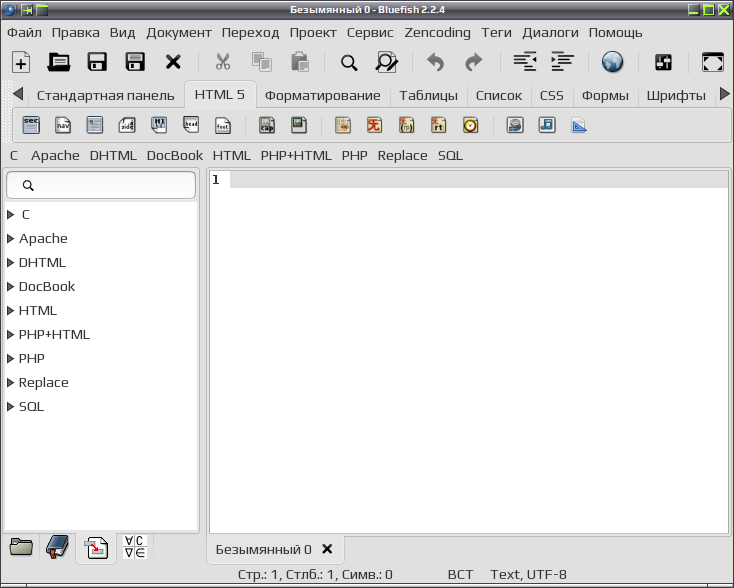Expand the PHP snippets tree node
The image size is (734, 588).
[10, 359]
